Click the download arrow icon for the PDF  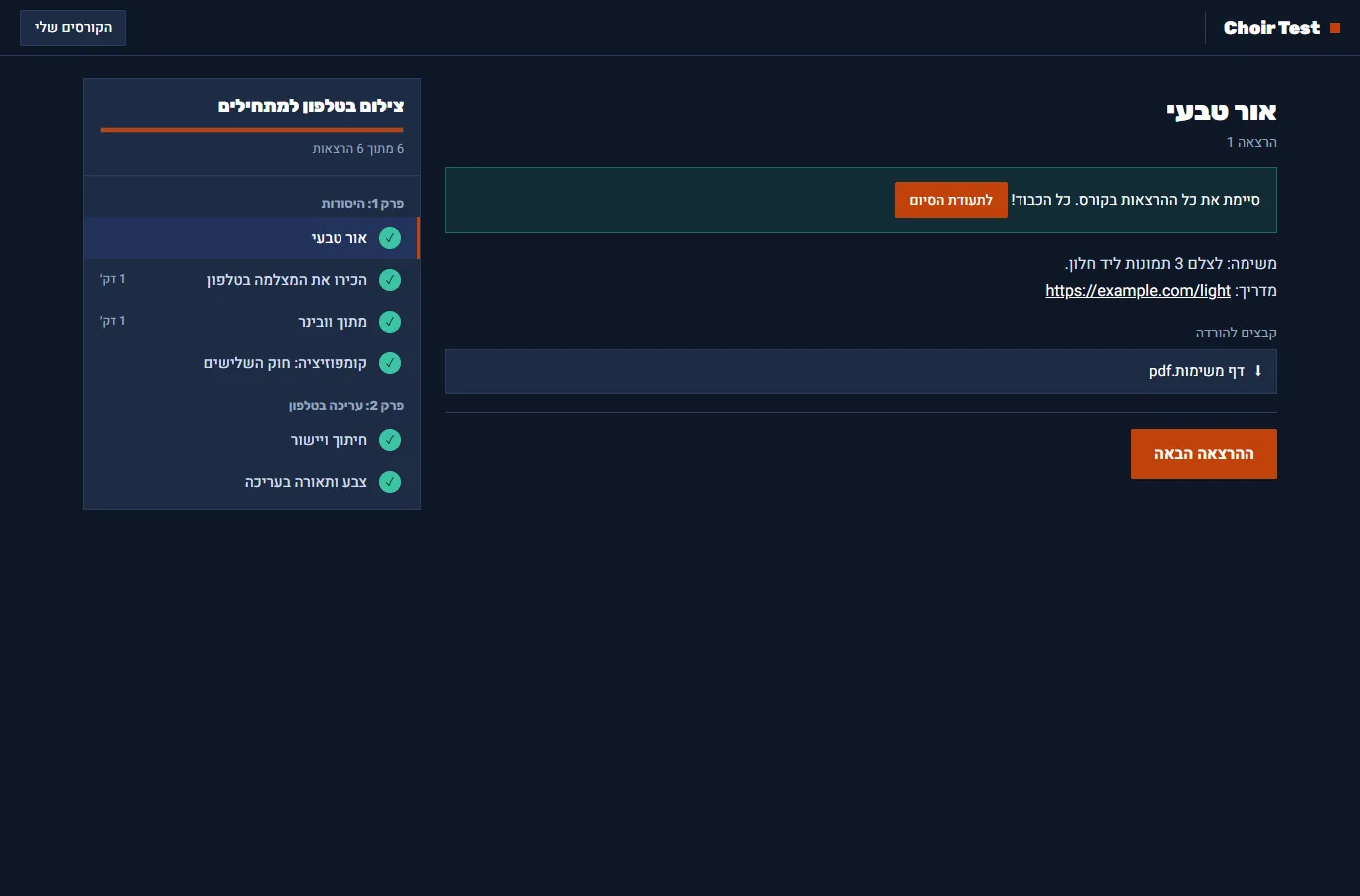pyautogui.click(x=1258, y=371)
